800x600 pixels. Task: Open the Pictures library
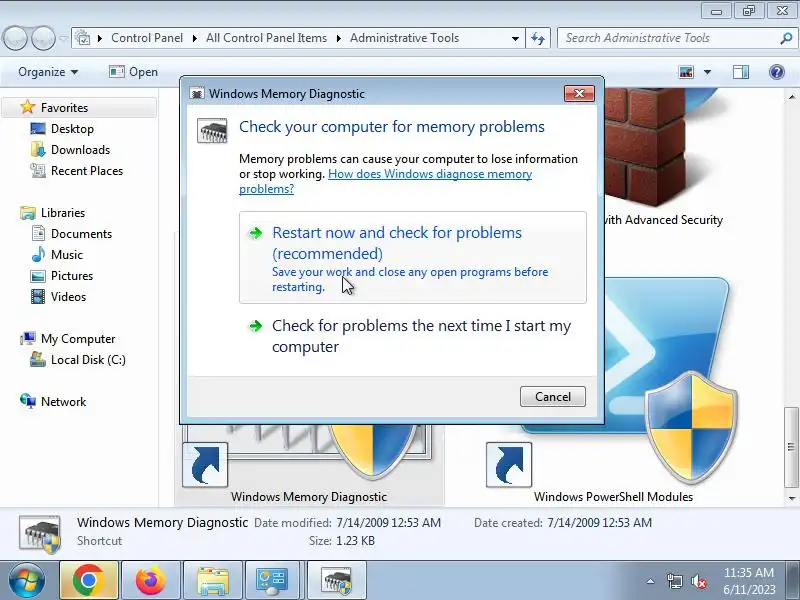72,276
